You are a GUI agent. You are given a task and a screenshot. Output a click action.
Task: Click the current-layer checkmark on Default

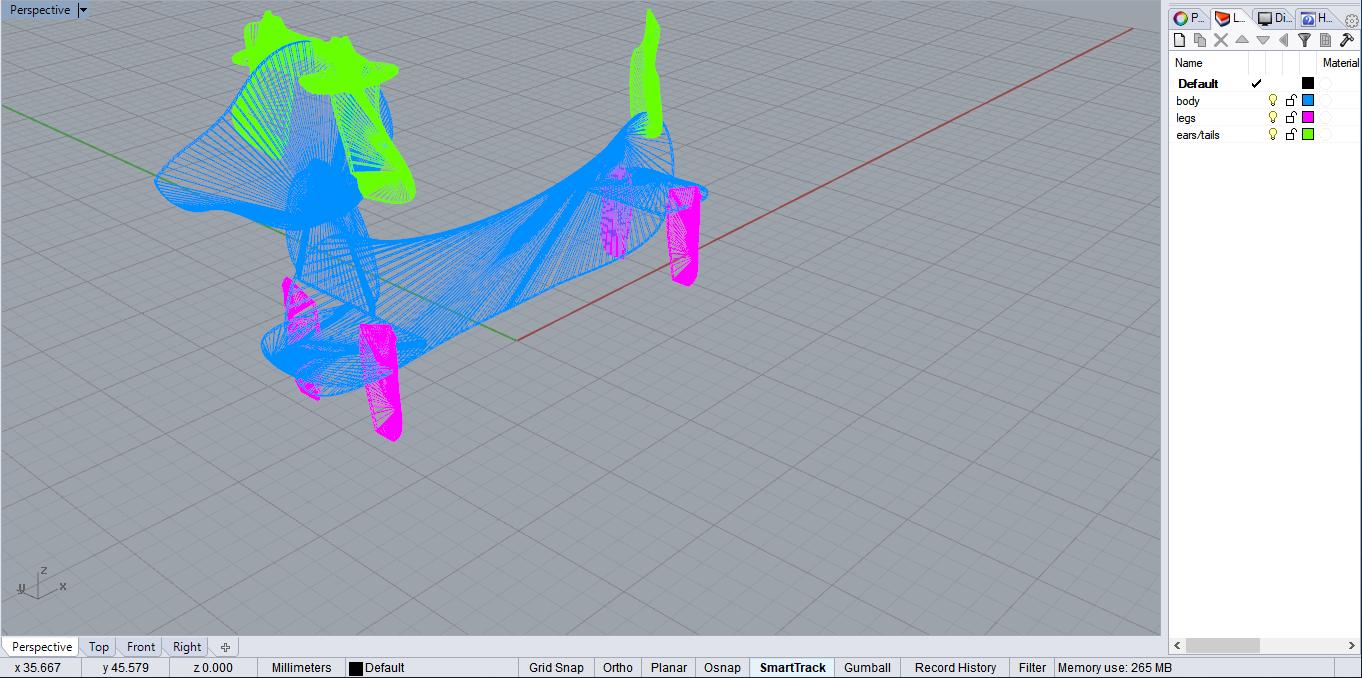tap(1256, 84)
